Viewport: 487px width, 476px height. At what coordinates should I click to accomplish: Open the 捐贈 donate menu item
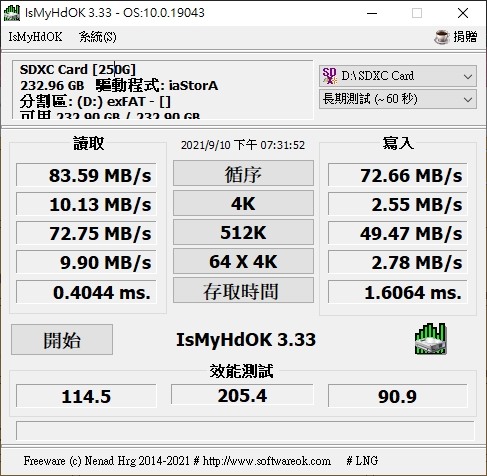click(465, 37)
